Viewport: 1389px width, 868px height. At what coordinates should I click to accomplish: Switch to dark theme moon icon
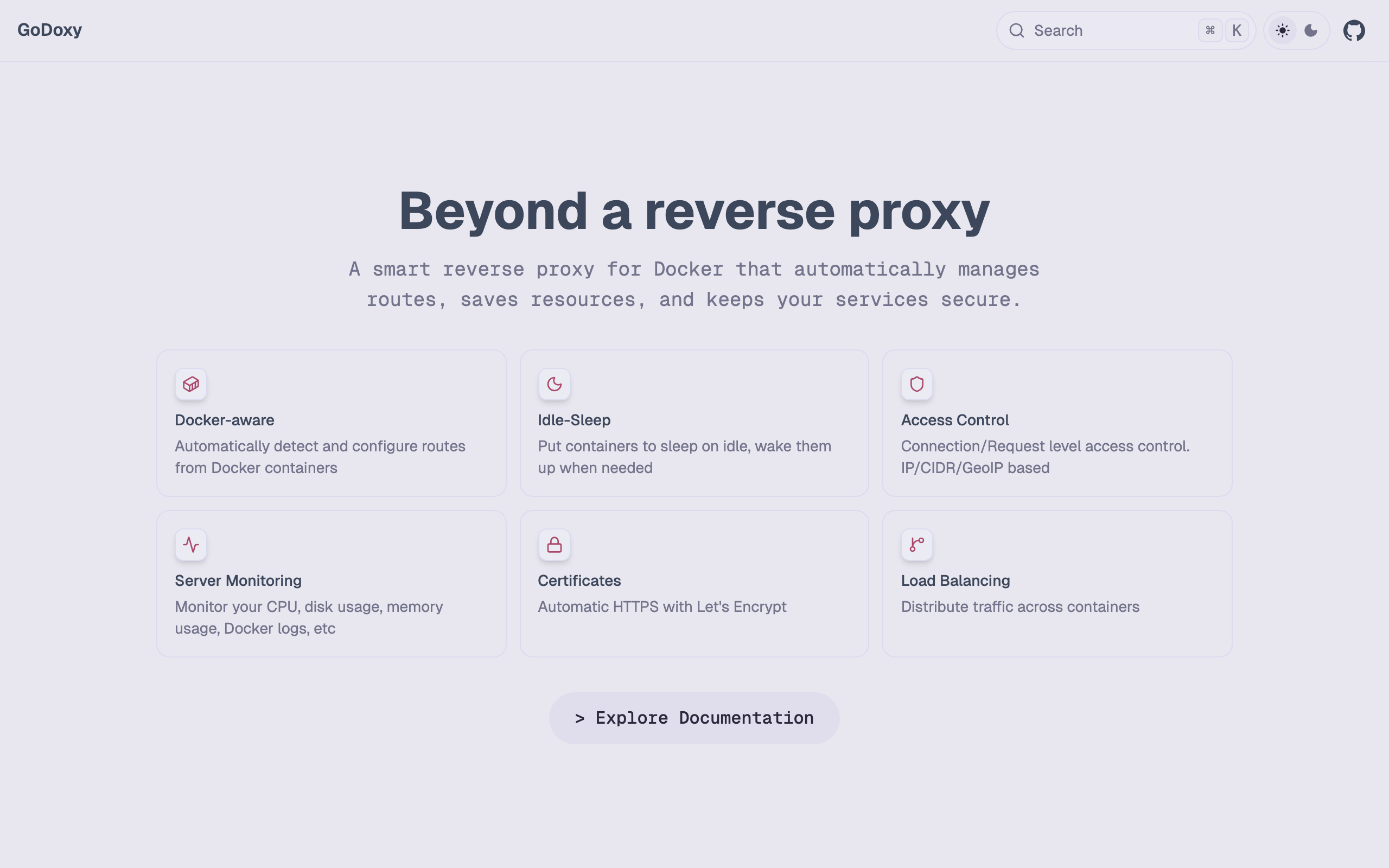[x=1311, y=30]
